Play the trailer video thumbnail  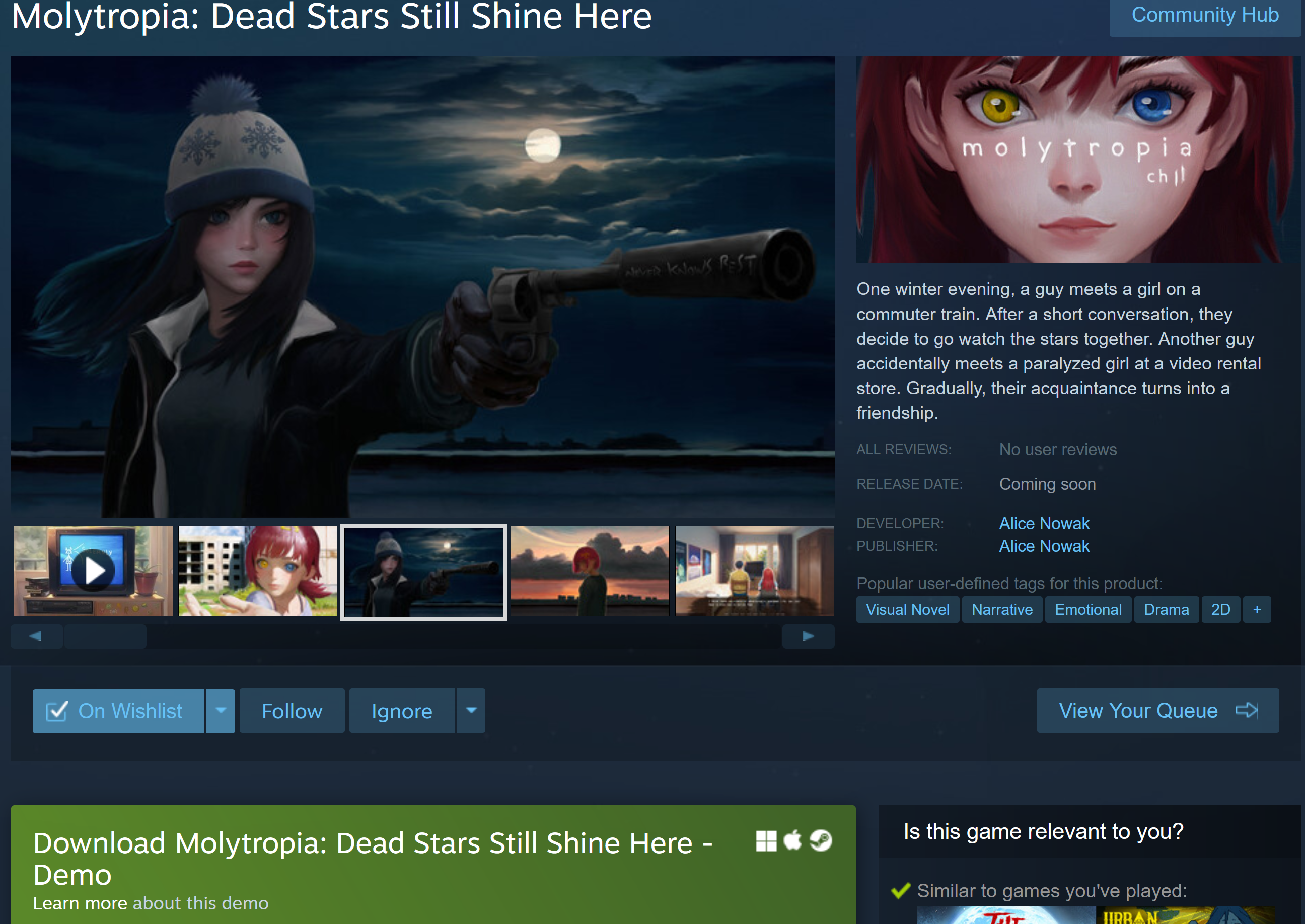click(93, 571)
